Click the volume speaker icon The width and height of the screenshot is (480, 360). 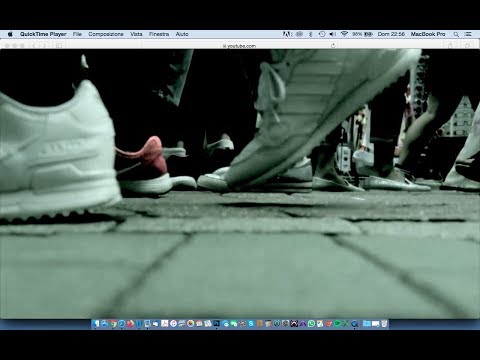pyautogui.click(x=333, y=34)
